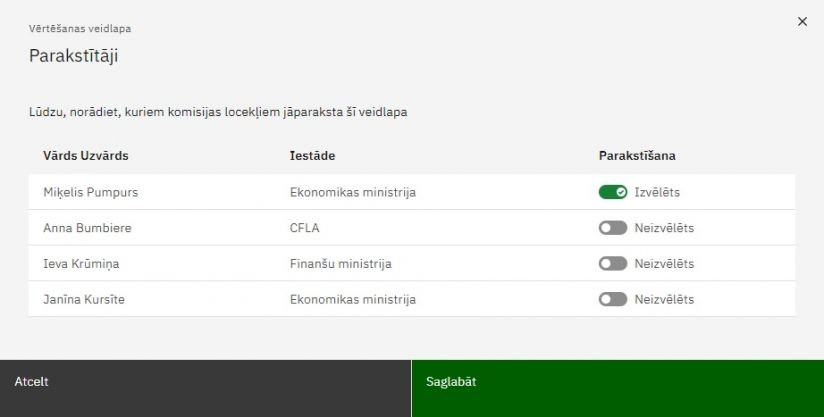Click the Parakstīšana column header

tap(637, 156)
